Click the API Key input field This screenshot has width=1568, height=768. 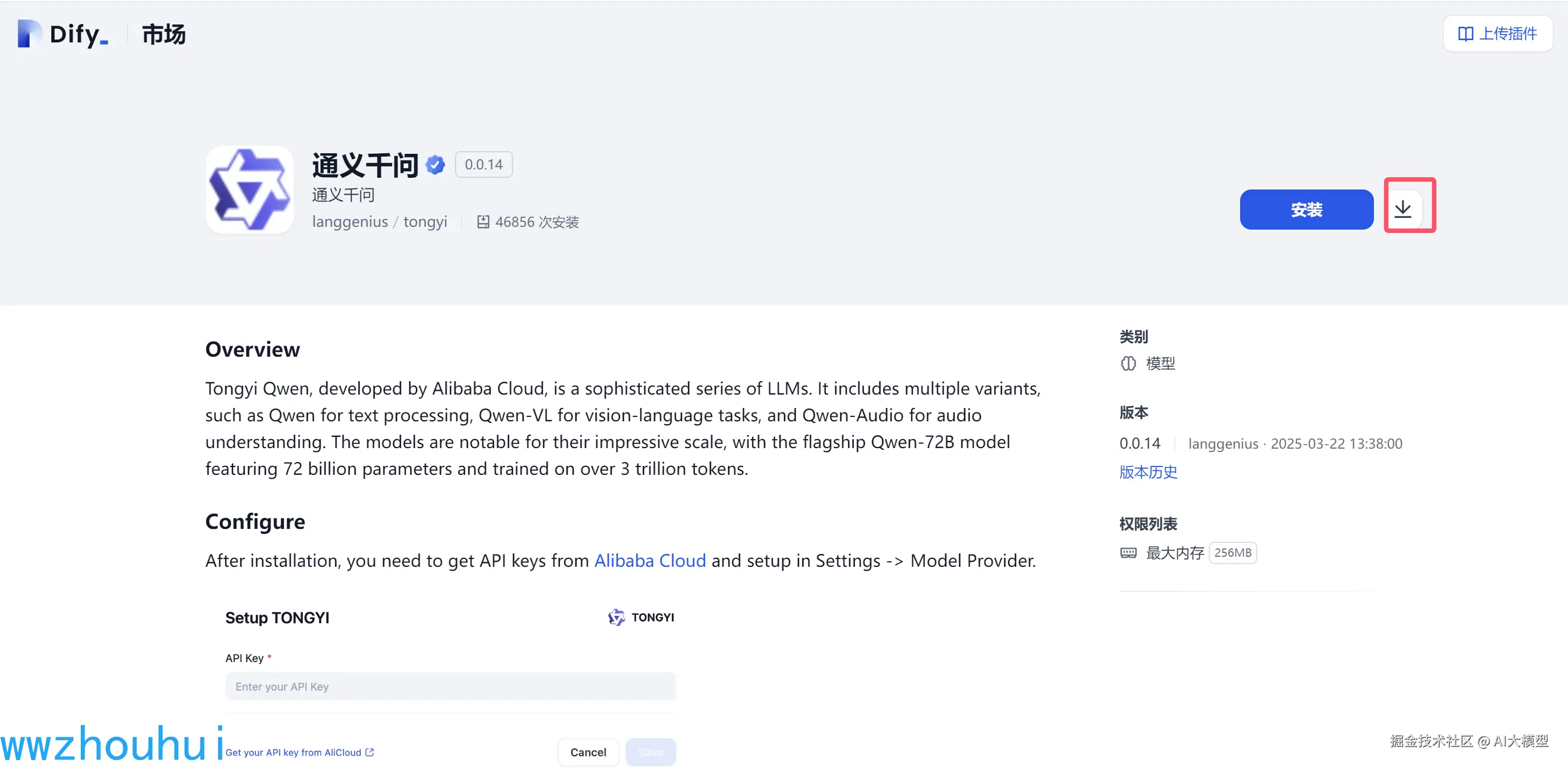pos(450,686)
